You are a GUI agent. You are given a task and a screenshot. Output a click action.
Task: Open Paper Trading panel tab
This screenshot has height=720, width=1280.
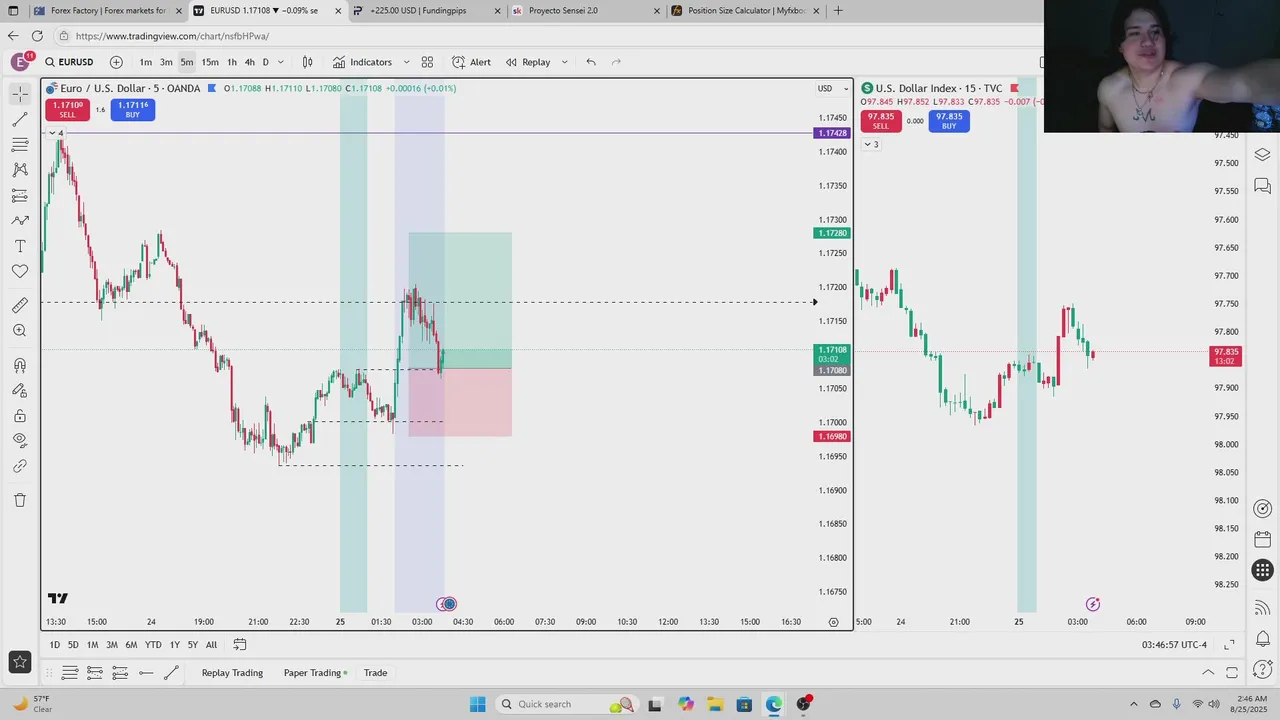pyautogui.click(x=315, y=673)
